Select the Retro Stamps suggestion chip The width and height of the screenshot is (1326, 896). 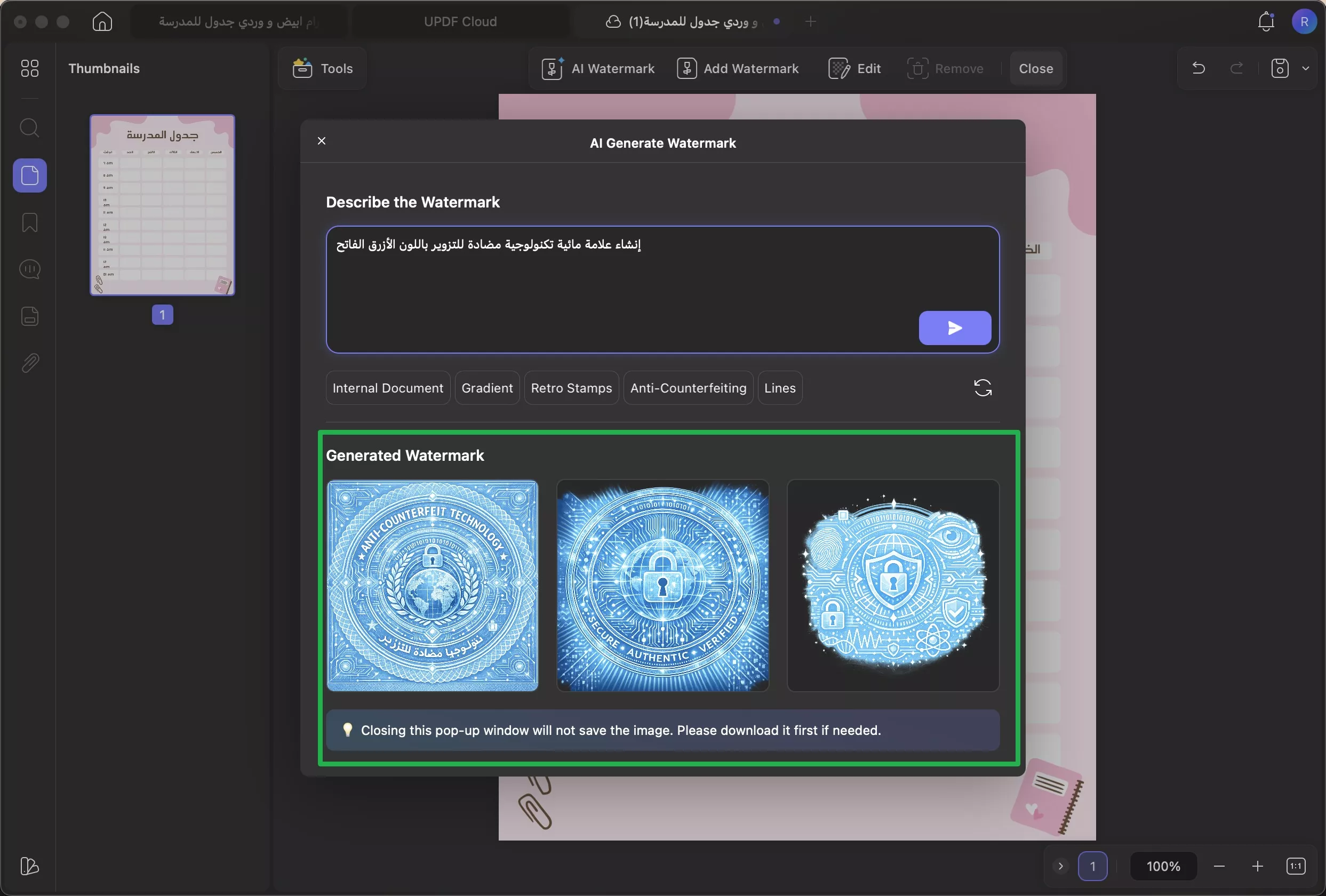coord(571,388)
